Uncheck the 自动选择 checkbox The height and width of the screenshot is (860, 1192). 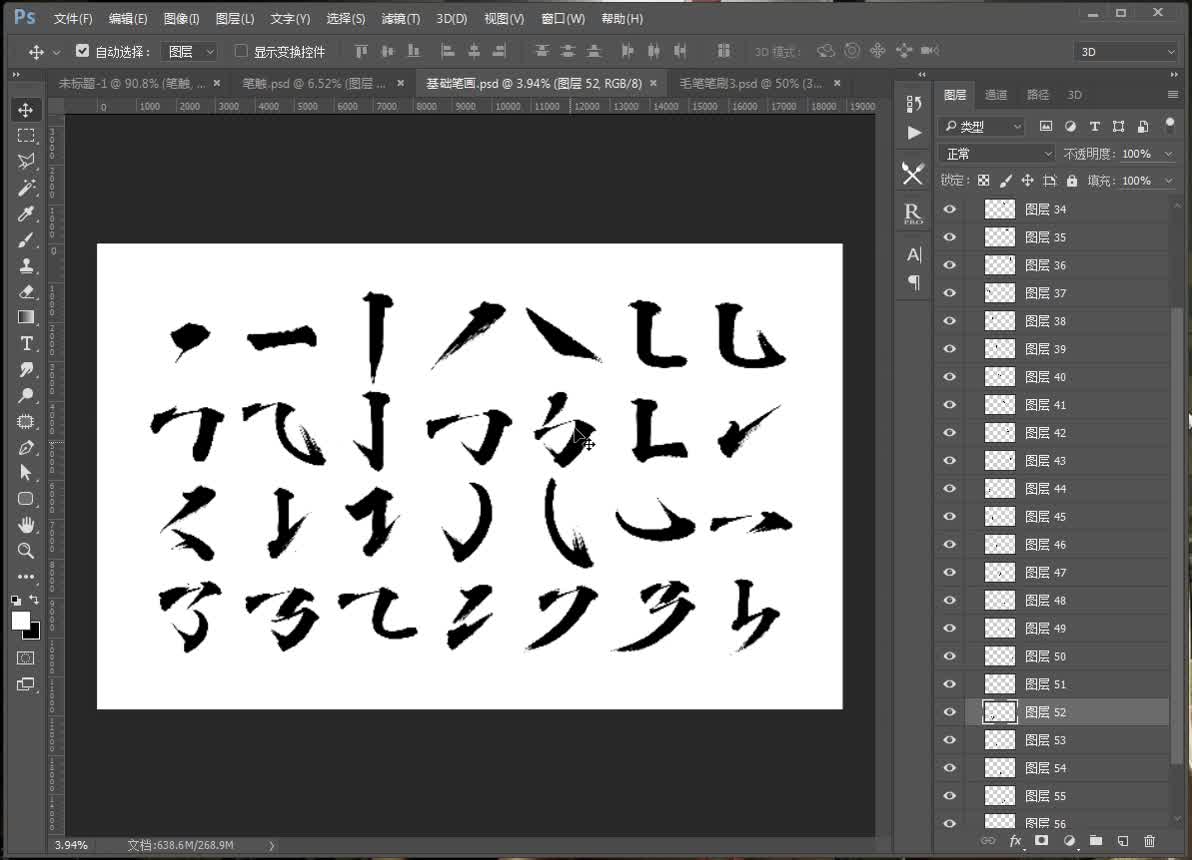(82, 50)
